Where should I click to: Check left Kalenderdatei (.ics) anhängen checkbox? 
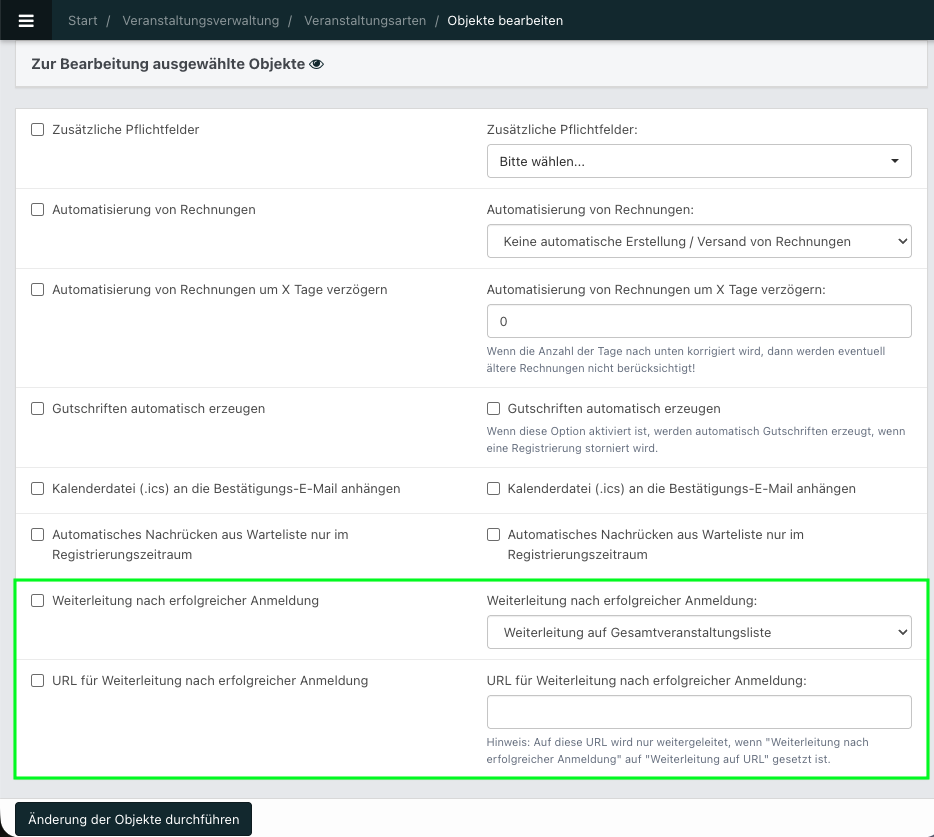38,488
